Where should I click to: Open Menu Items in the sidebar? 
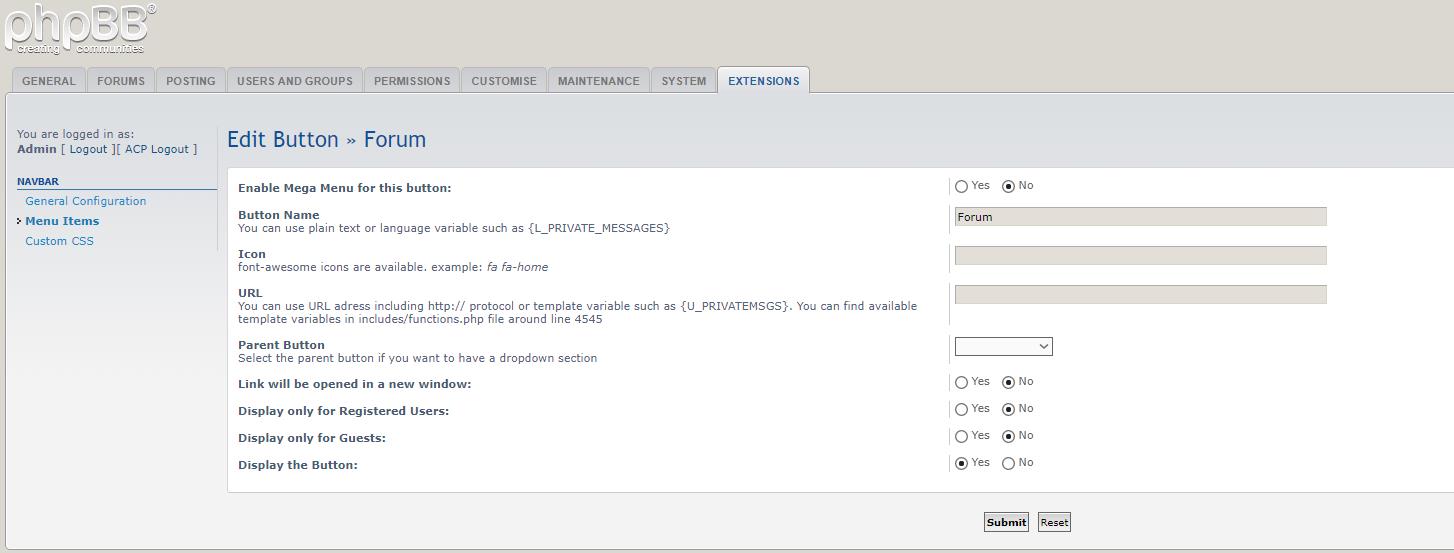tap(62, 221)
